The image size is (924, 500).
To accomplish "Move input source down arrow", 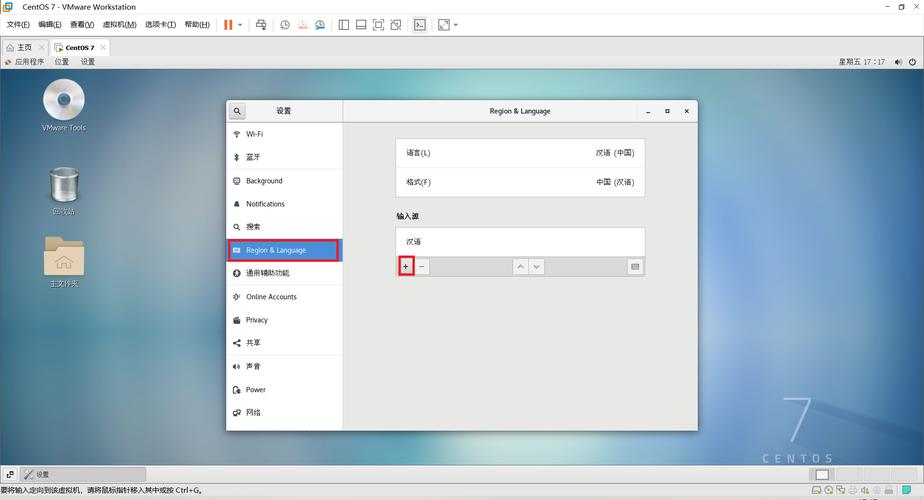I will 536,267.
